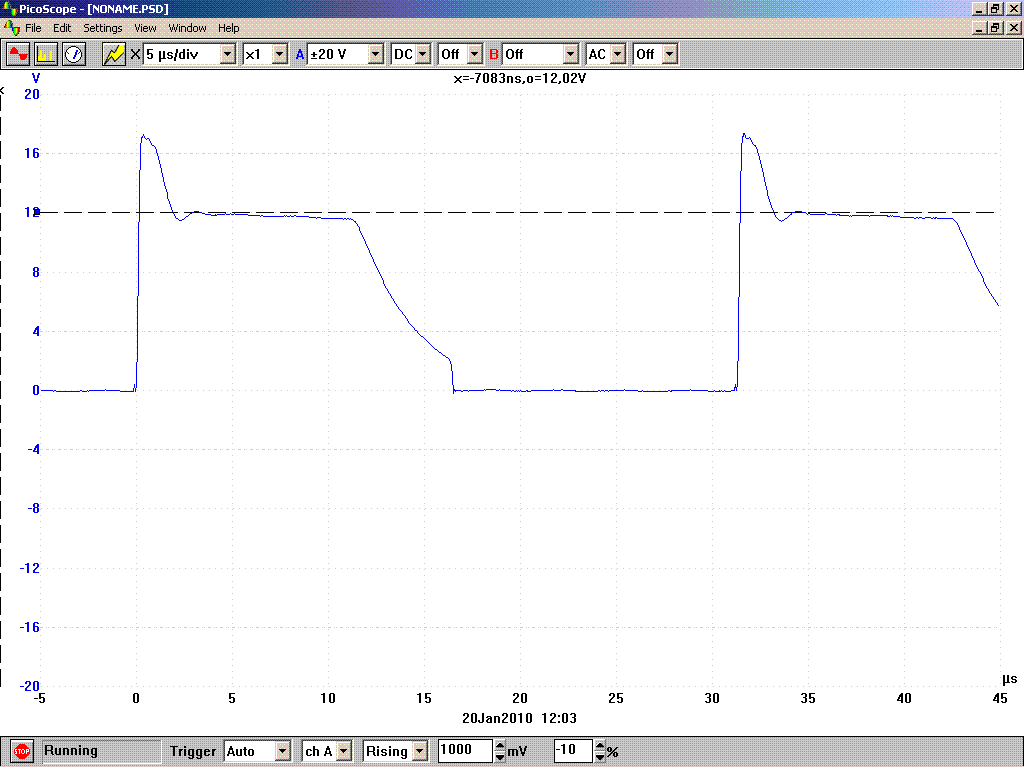
Task: Expand the 5 µs/div timebase dropdown
Action: (227, 54)
